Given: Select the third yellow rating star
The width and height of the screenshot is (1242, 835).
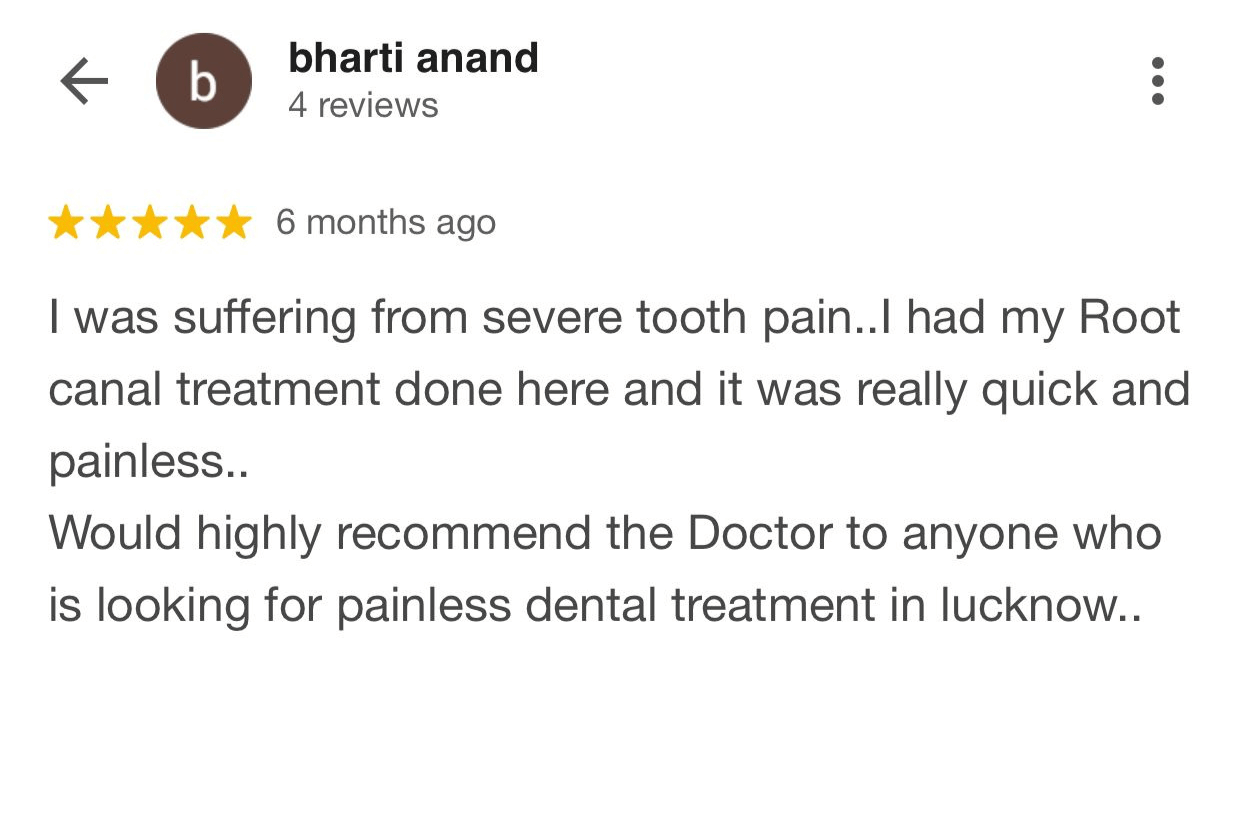Looking at the screenshot, I should (149, 223).
